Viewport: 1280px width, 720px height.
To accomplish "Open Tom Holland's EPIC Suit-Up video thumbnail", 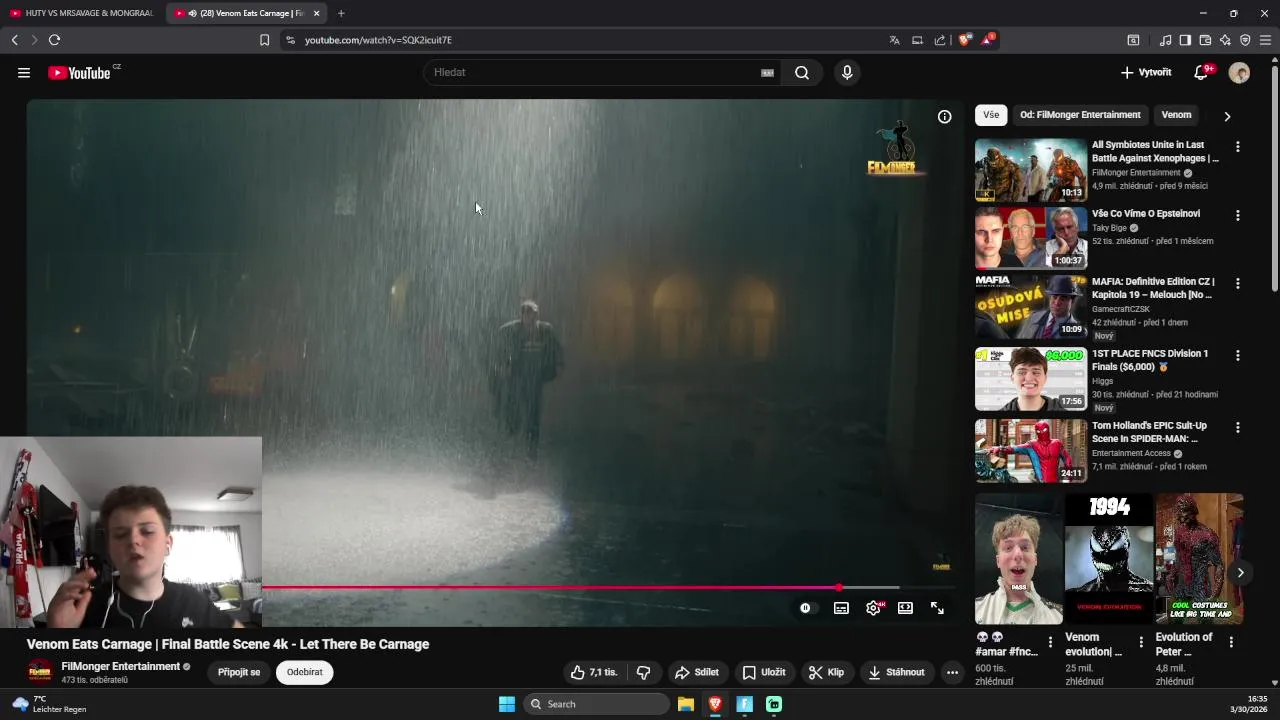I will (x=1031, y=451).
